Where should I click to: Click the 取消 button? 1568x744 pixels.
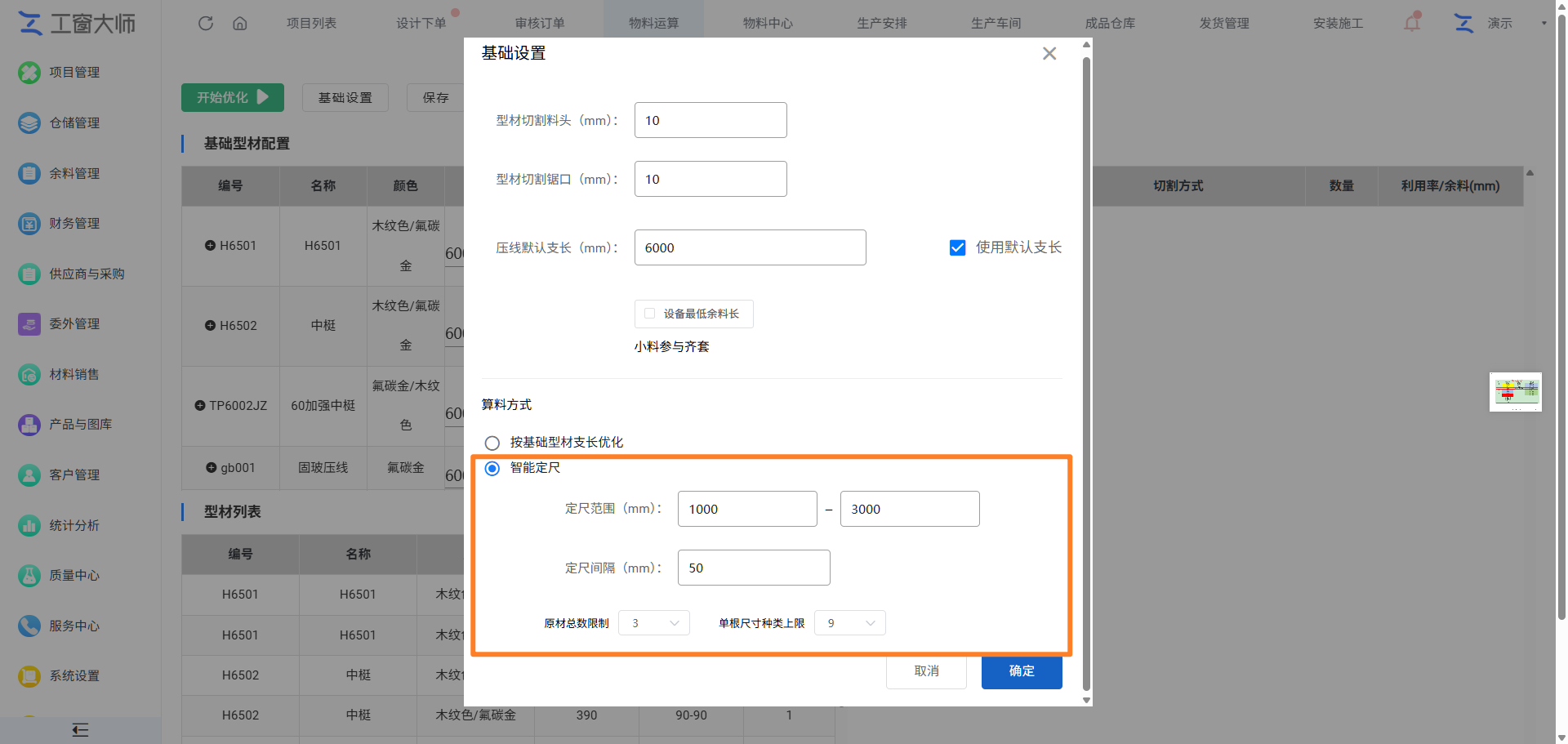(x=926, y=671)
